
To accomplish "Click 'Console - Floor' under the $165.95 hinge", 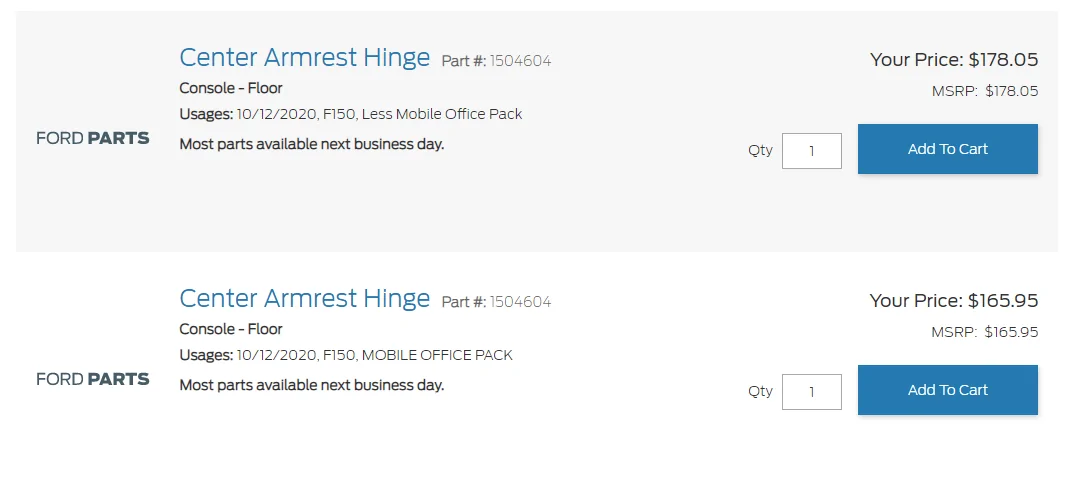I will click(231, 329).
